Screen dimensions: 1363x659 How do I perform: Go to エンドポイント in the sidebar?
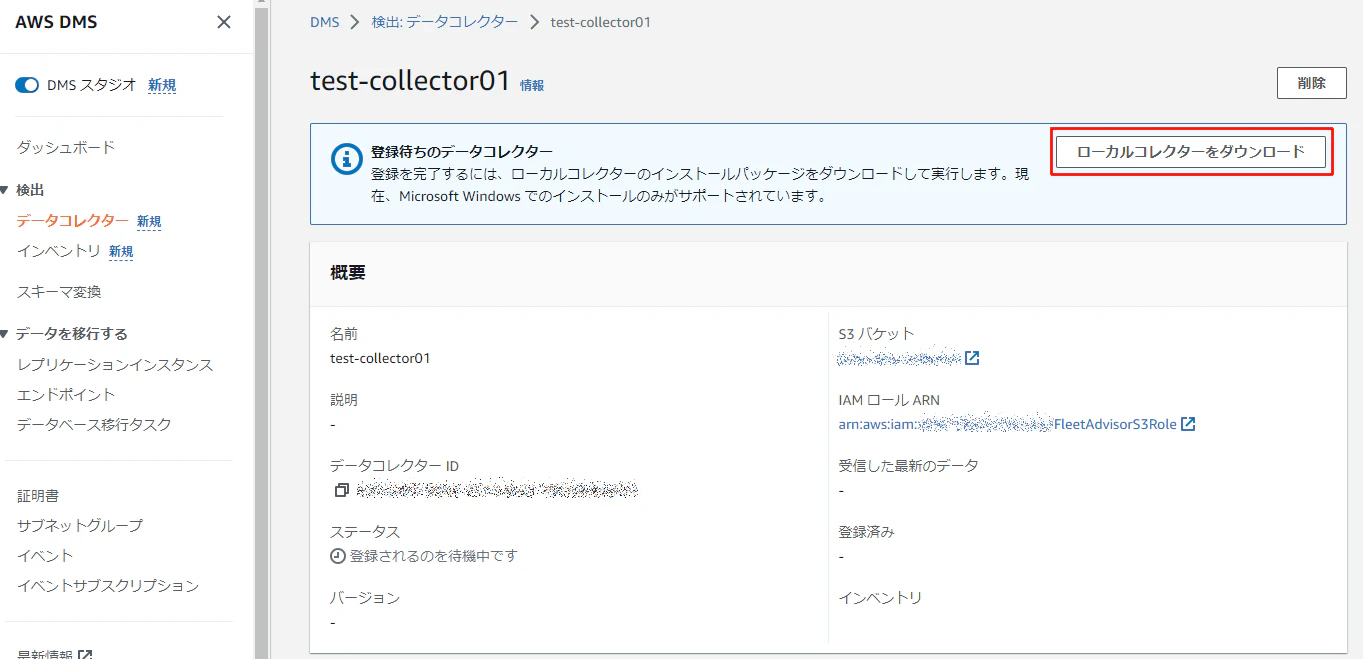pos(66,395)
